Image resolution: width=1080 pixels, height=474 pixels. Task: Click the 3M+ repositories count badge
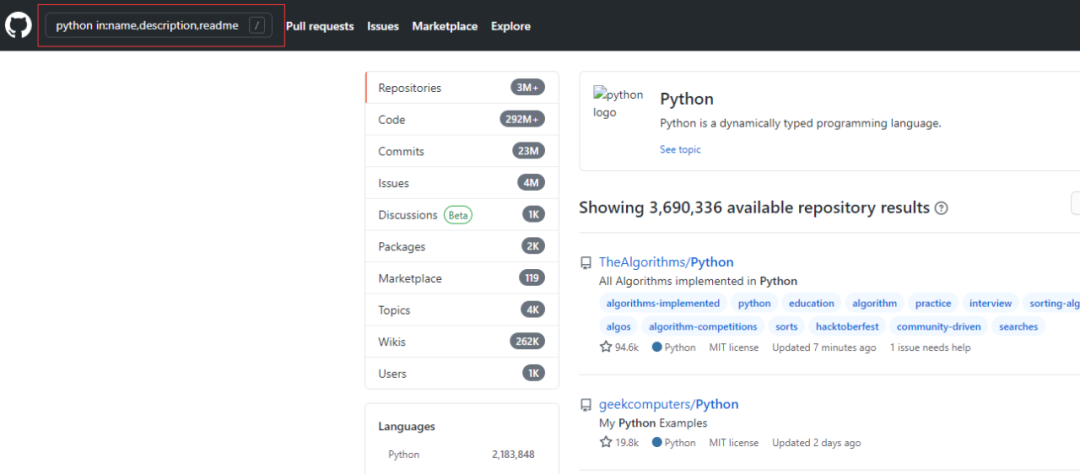point(528,87)
